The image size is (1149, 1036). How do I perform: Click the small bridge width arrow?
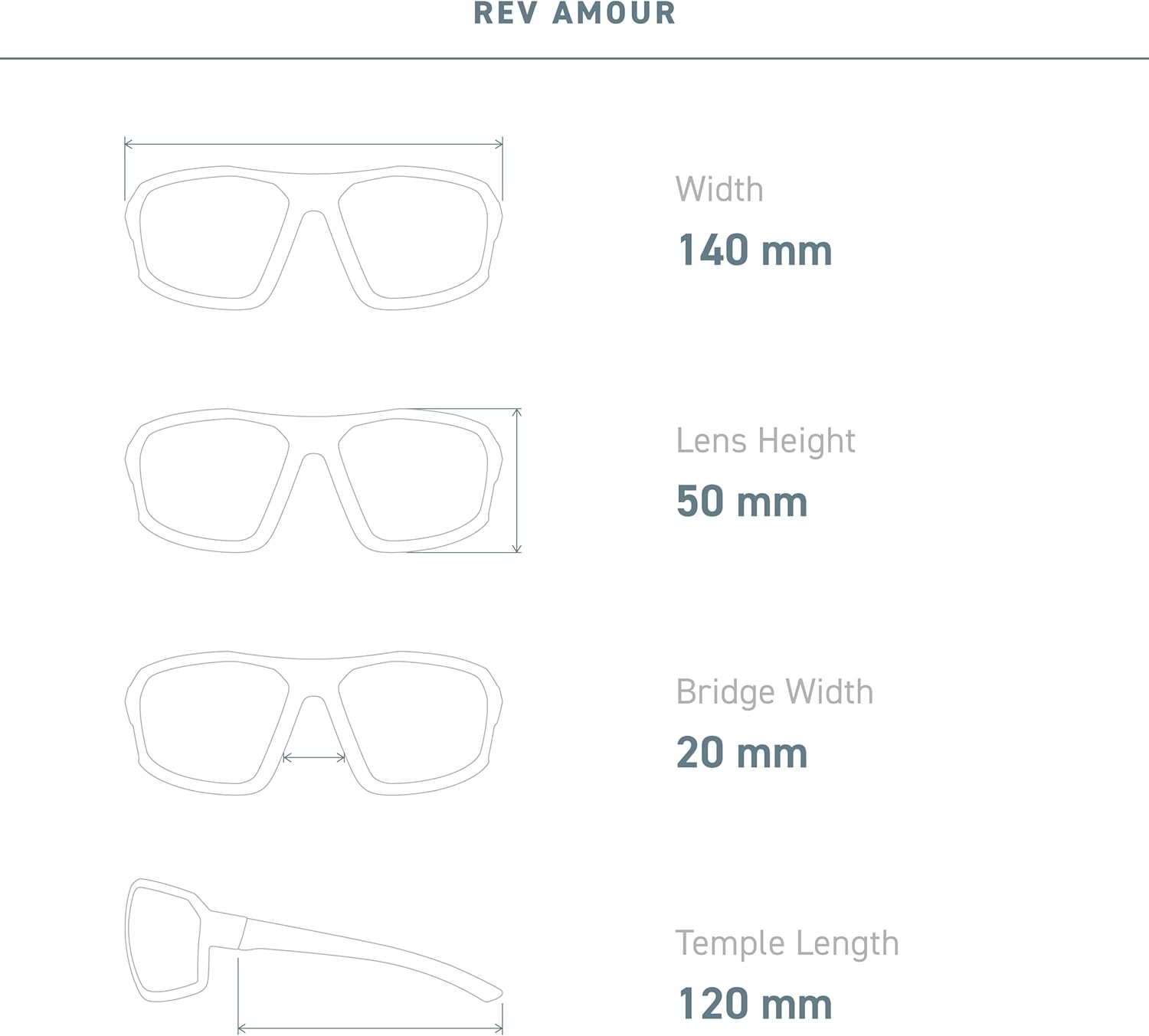(314, 758)
